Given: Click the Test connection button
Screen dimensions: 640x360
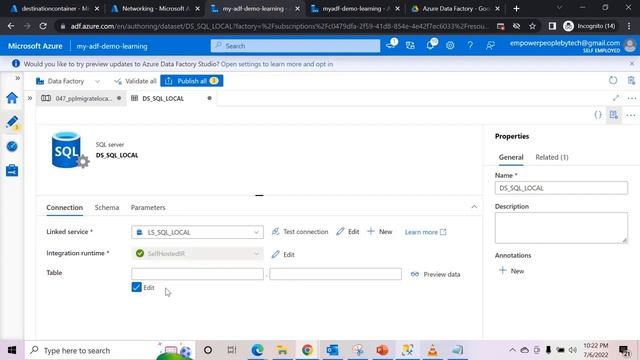Looking at the screenshot, I should coord(300,232).
